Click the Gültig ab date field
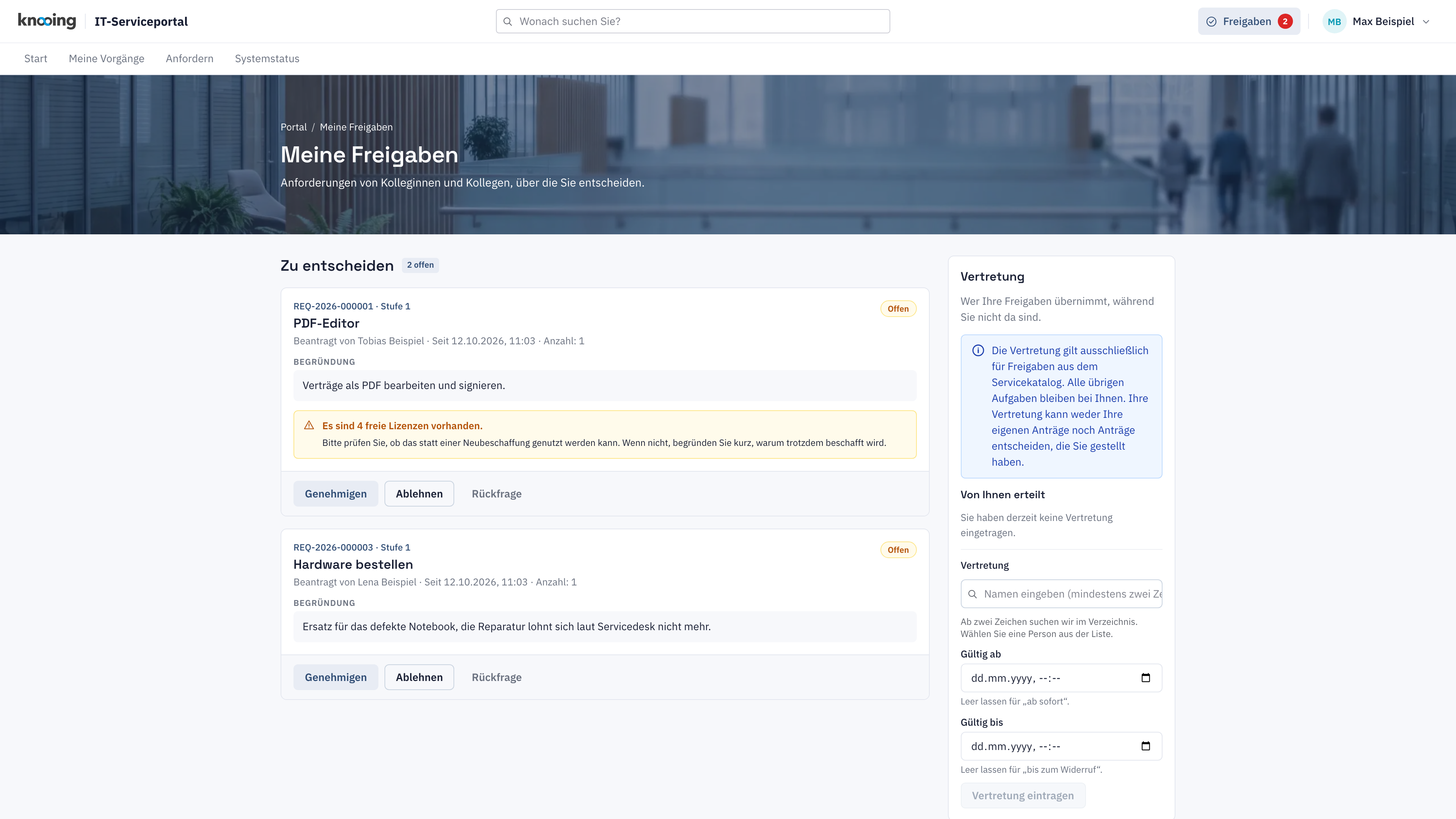 [x=1061, y=678]
